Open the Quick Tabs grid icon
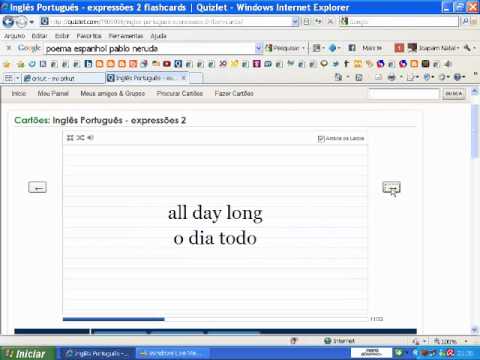 click(x=8, y=78)
